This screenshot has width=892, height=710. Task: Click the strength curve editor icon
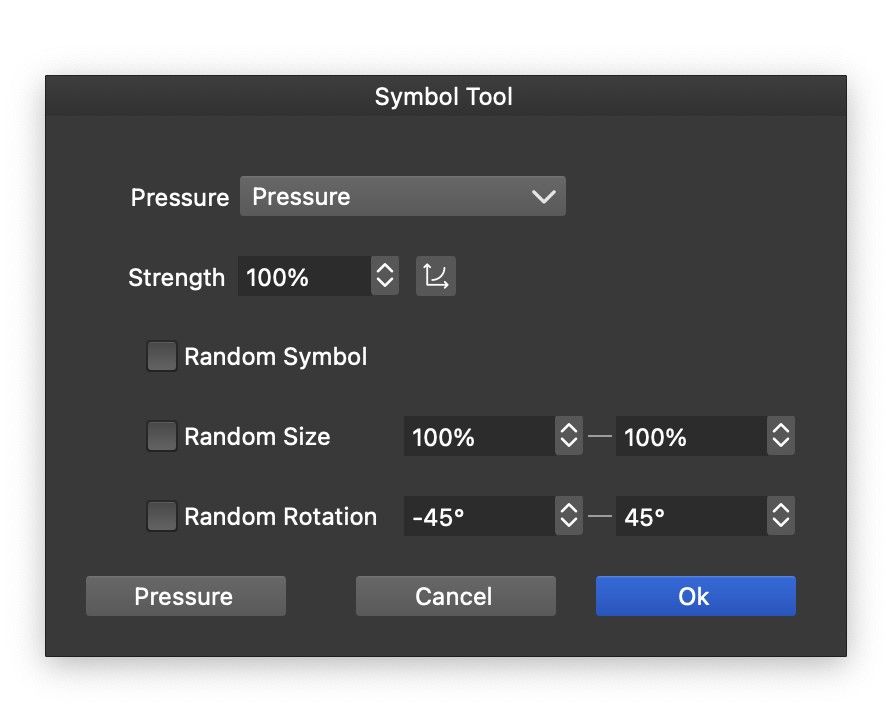tap(435, 276)
